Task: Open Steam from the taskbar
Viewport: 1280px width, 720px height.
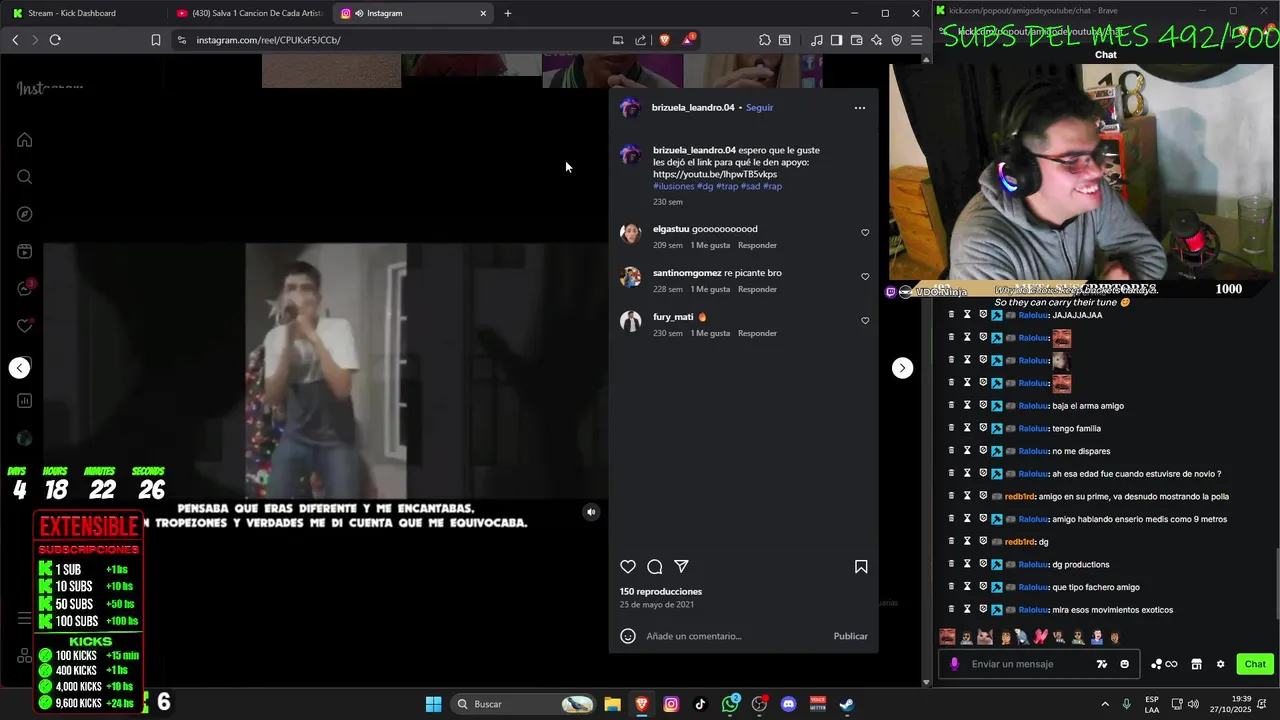Action: (846, 704)
